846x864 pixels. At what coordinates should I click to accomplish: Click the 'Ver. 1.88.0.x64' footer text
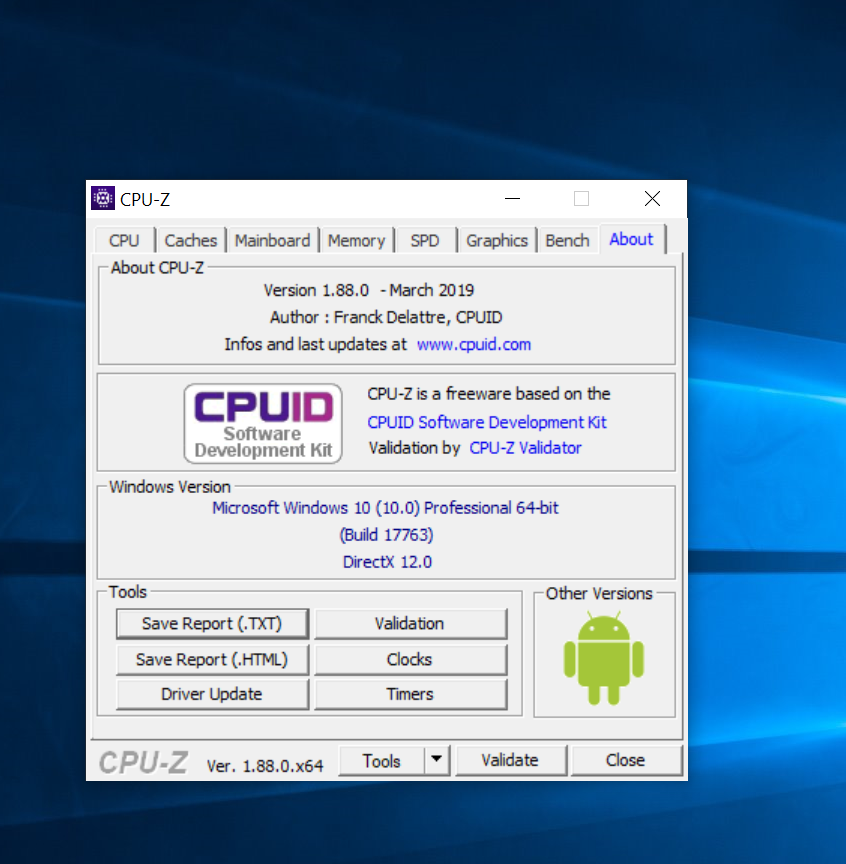[x=265, y=766]
